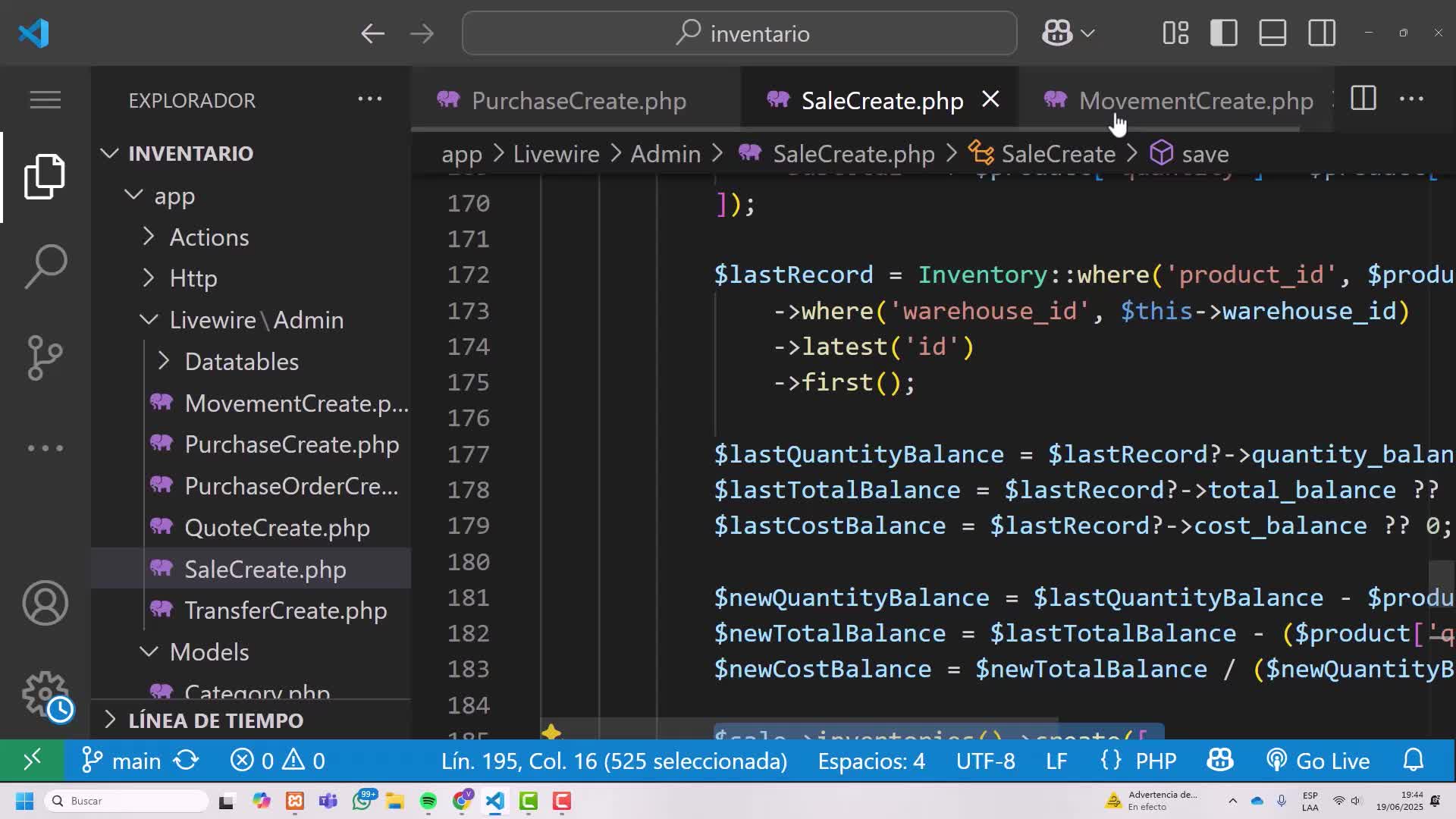Viewport: 1456px width, 819px height.
Task: Click the 'app' breadcrumb segment
Action: click(x=462, y=154)
